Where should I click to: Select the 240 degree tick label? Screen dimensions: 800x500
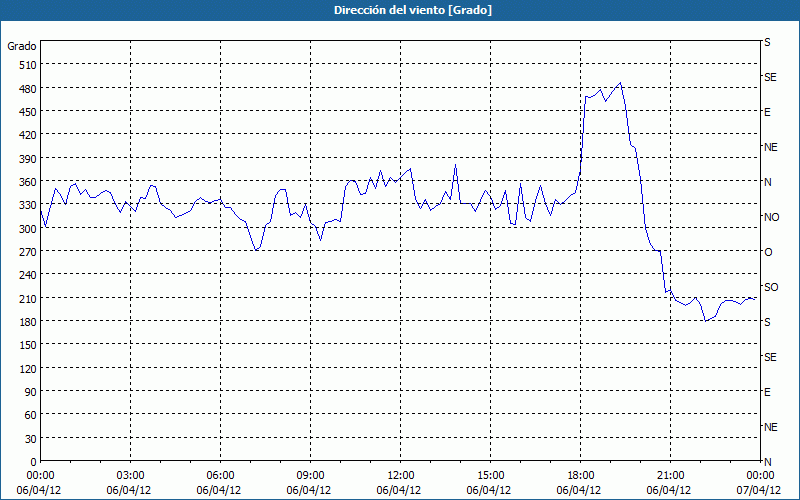[x=29, y=275]
